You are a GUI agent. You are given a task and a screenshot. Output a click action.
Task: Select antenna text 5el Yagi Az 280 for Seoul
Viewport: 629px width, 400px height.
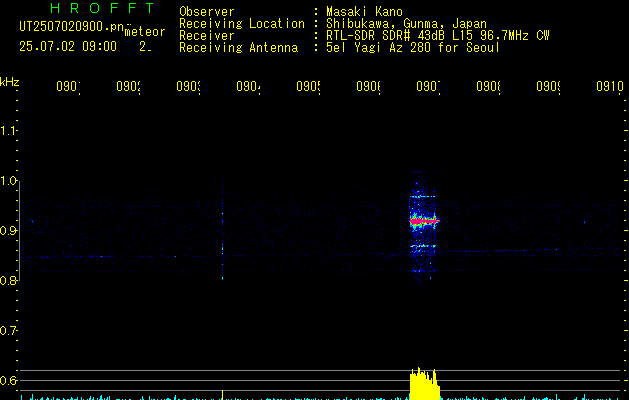pos(413,48)
